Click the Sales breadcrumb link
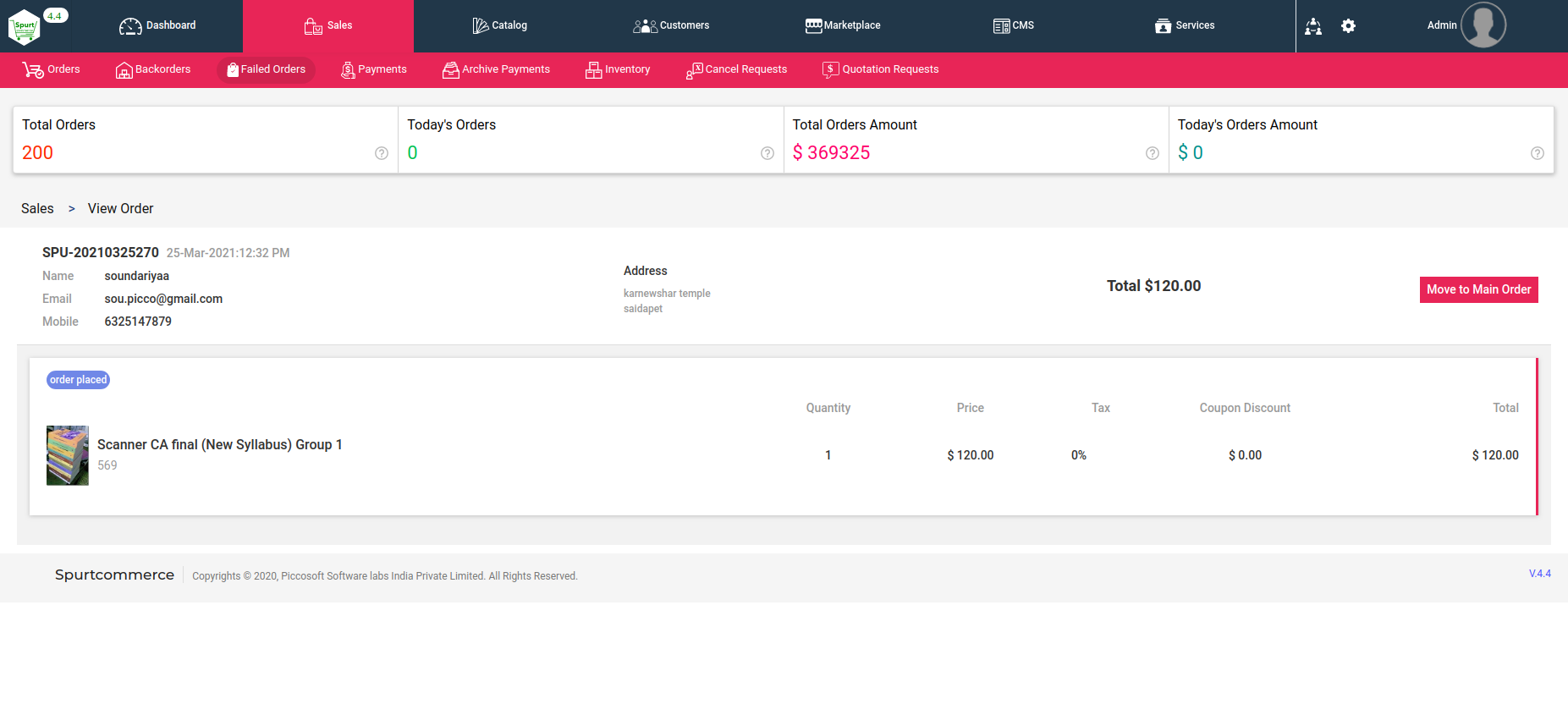This screenshot has height=715, width=1568. coord(37,208)
